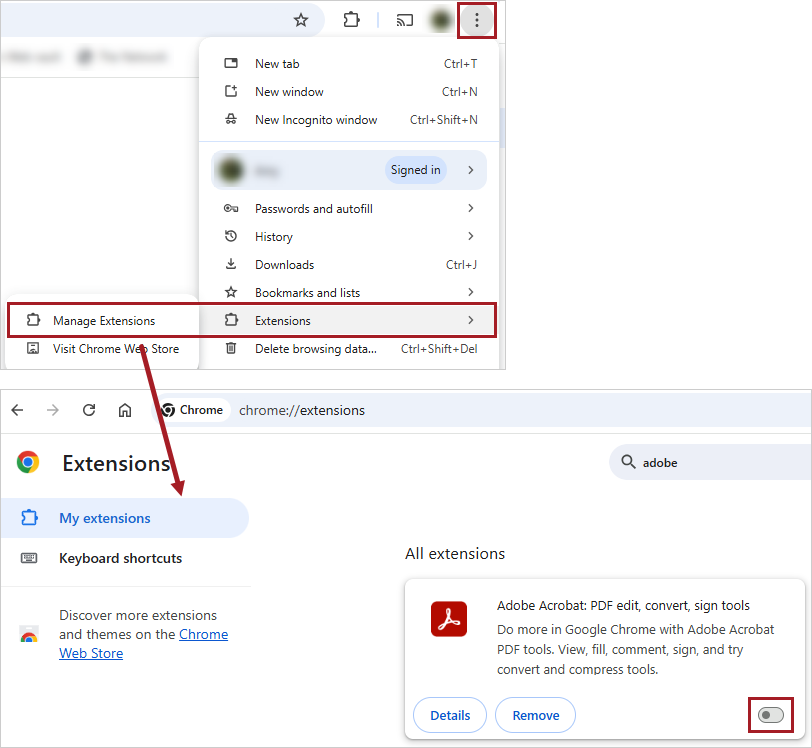Click the extensions puzzle piece icon
The image size is (812, 748).
click(353, 19)
